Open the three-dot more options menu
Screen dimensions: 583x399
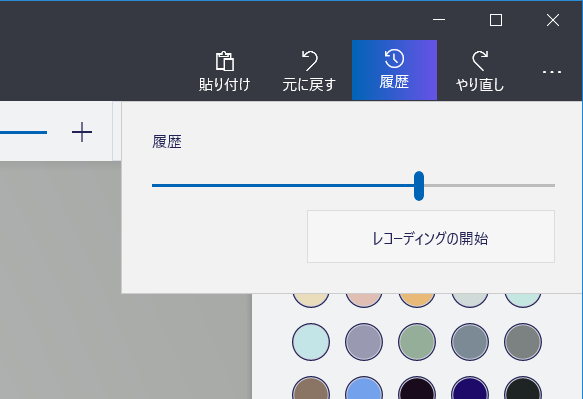pyautogui.click(x=552, y=72)
